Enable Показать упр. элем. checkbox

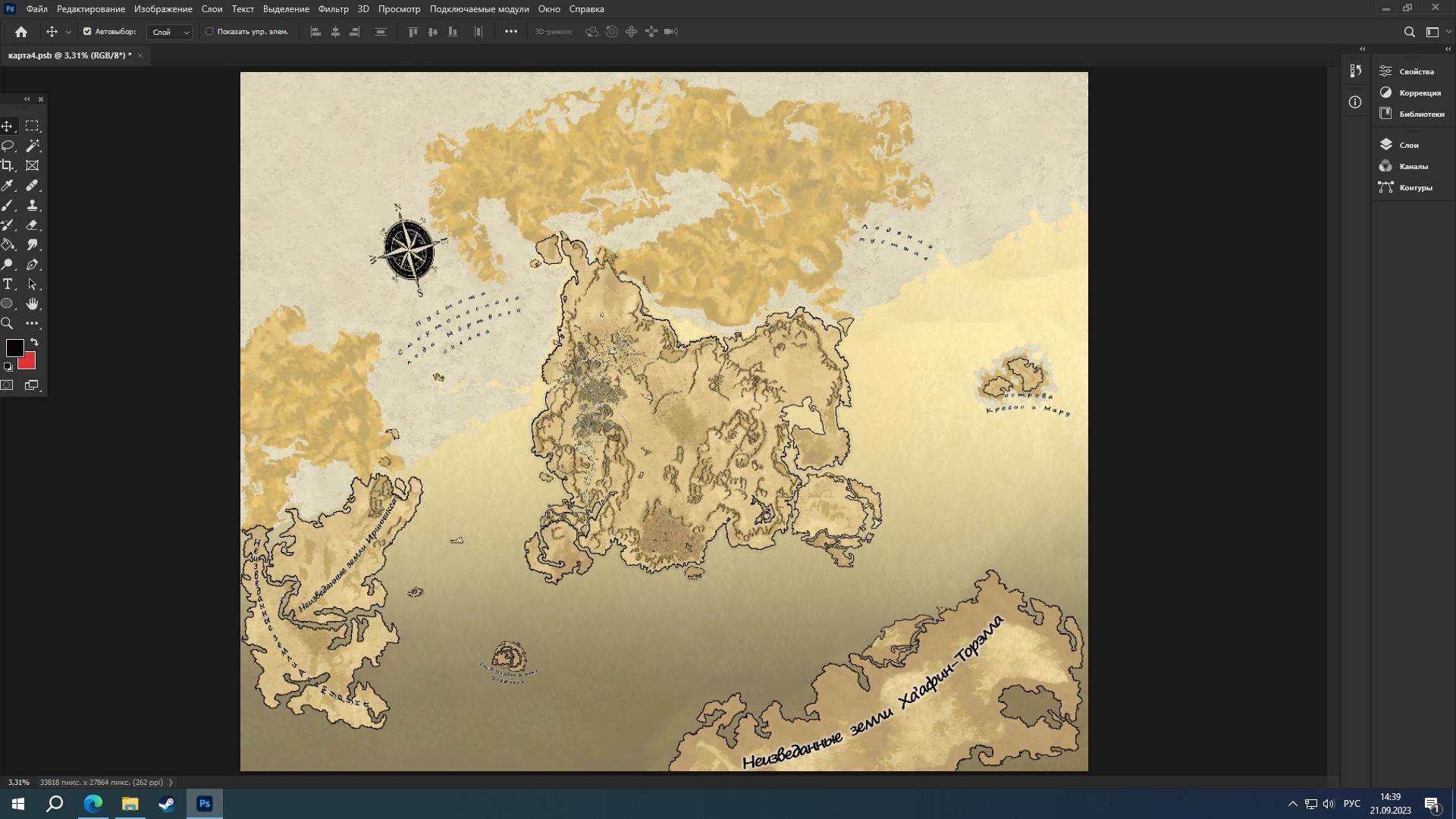point(209,32)
